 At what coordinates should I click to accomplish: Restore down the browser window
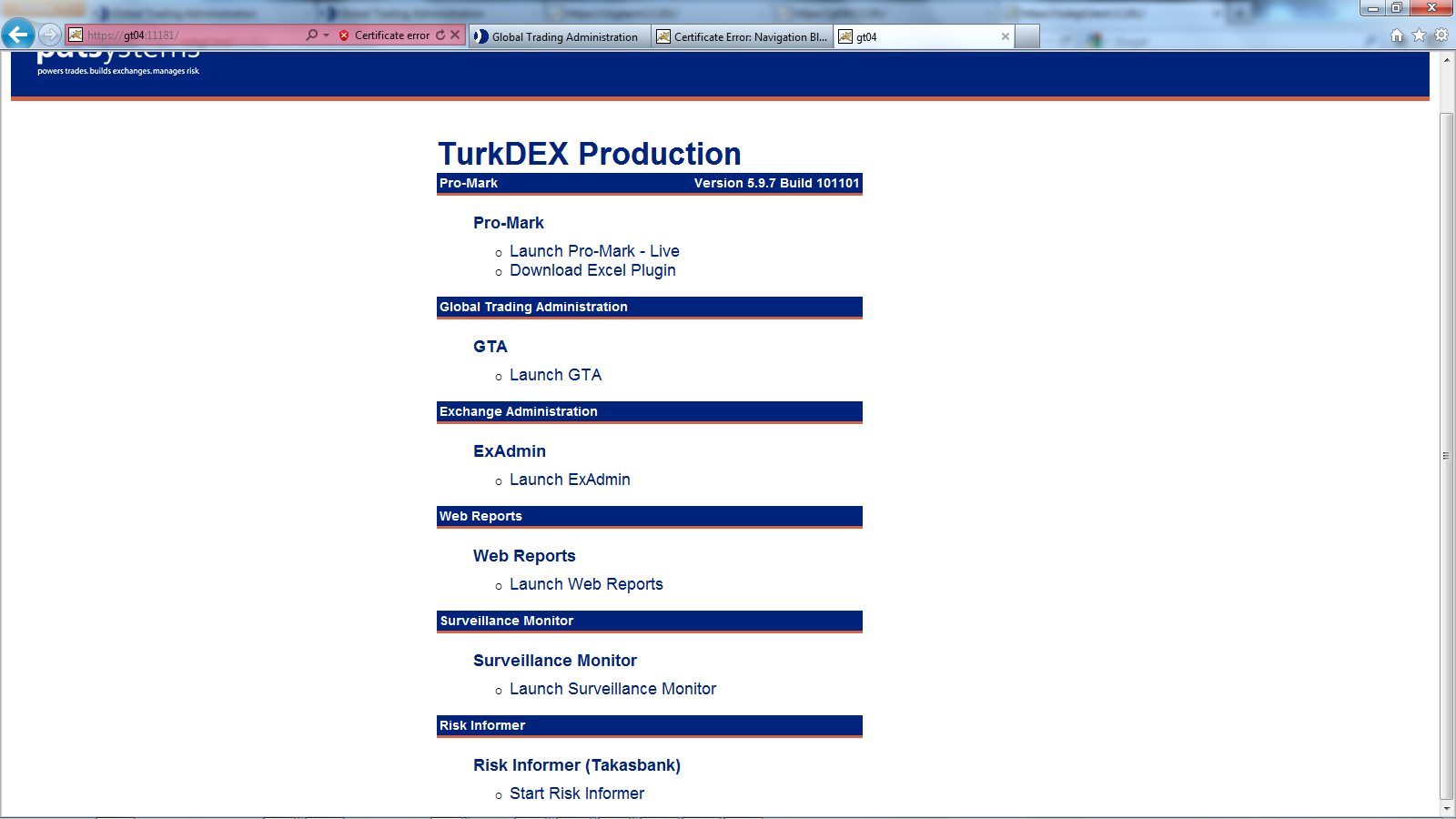tap(1397, 8)
